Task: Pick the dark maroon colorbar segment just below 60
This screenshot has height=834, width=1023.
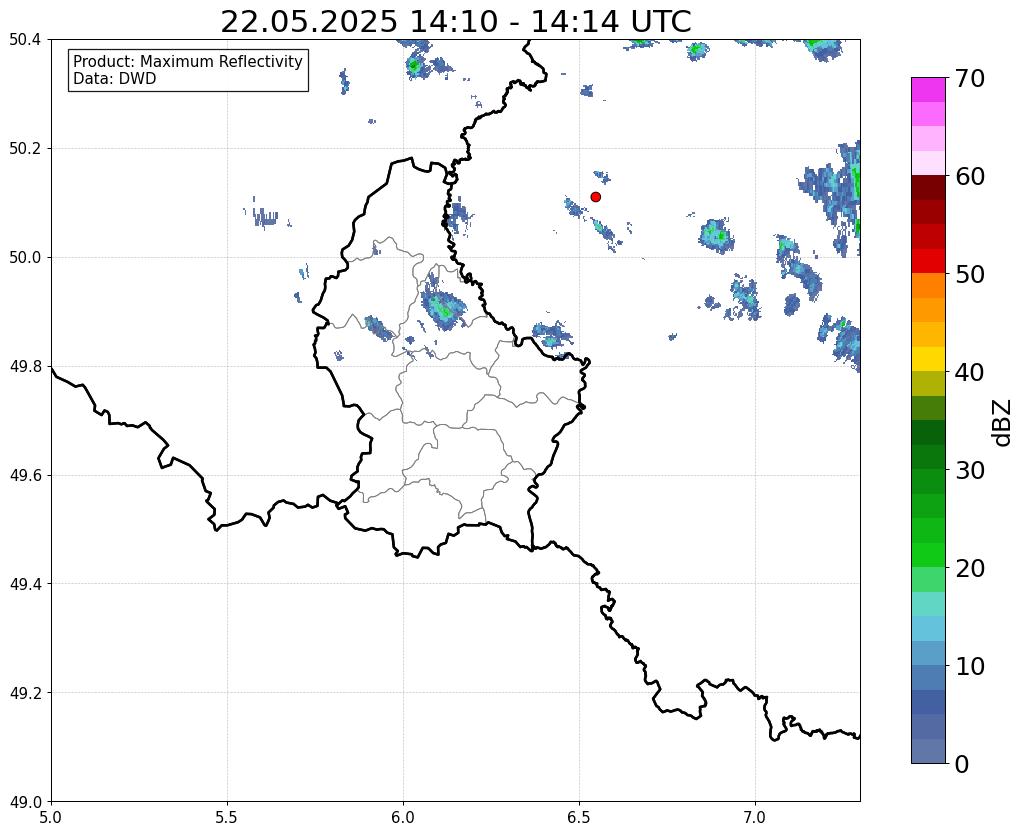Action: tap(928, 187)
